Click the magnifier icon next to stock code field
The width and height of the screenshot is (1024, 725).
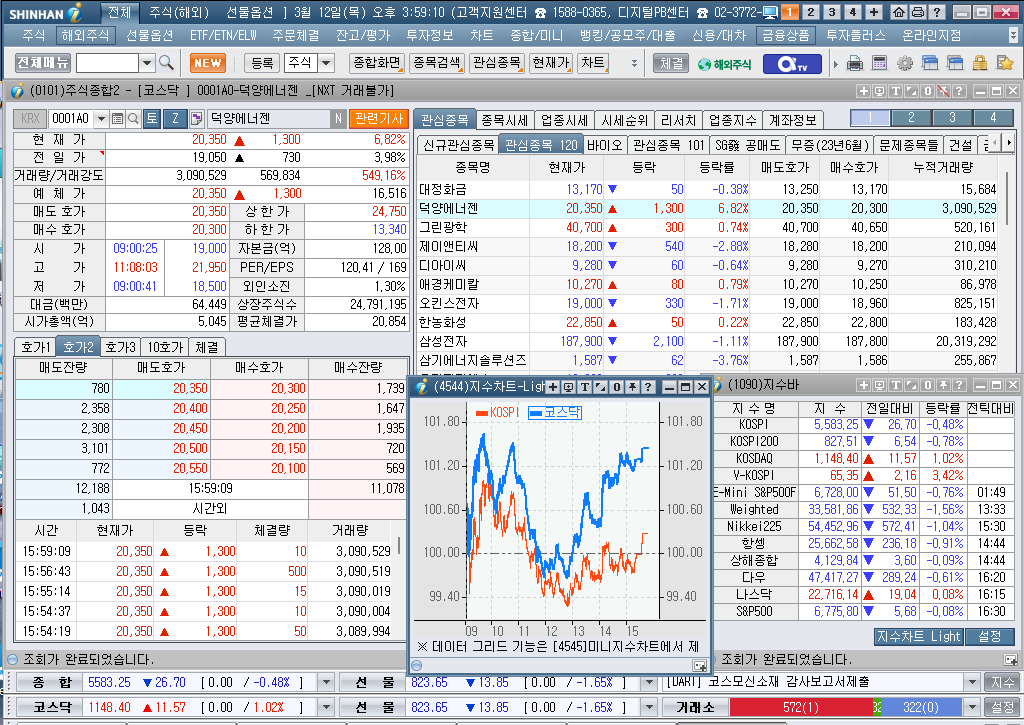(x=133, y=118)
